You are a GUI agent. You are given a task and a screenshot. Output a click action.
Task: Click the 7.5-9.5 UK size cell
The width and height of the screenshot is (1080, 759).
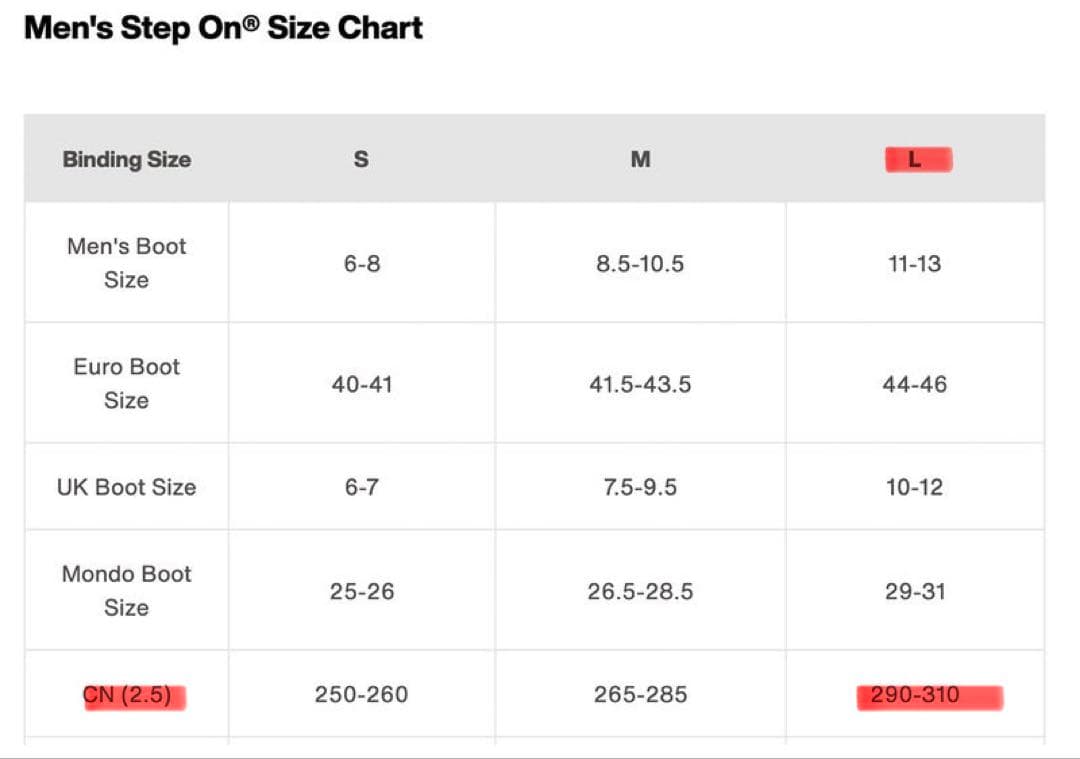[x=640, y=487]
